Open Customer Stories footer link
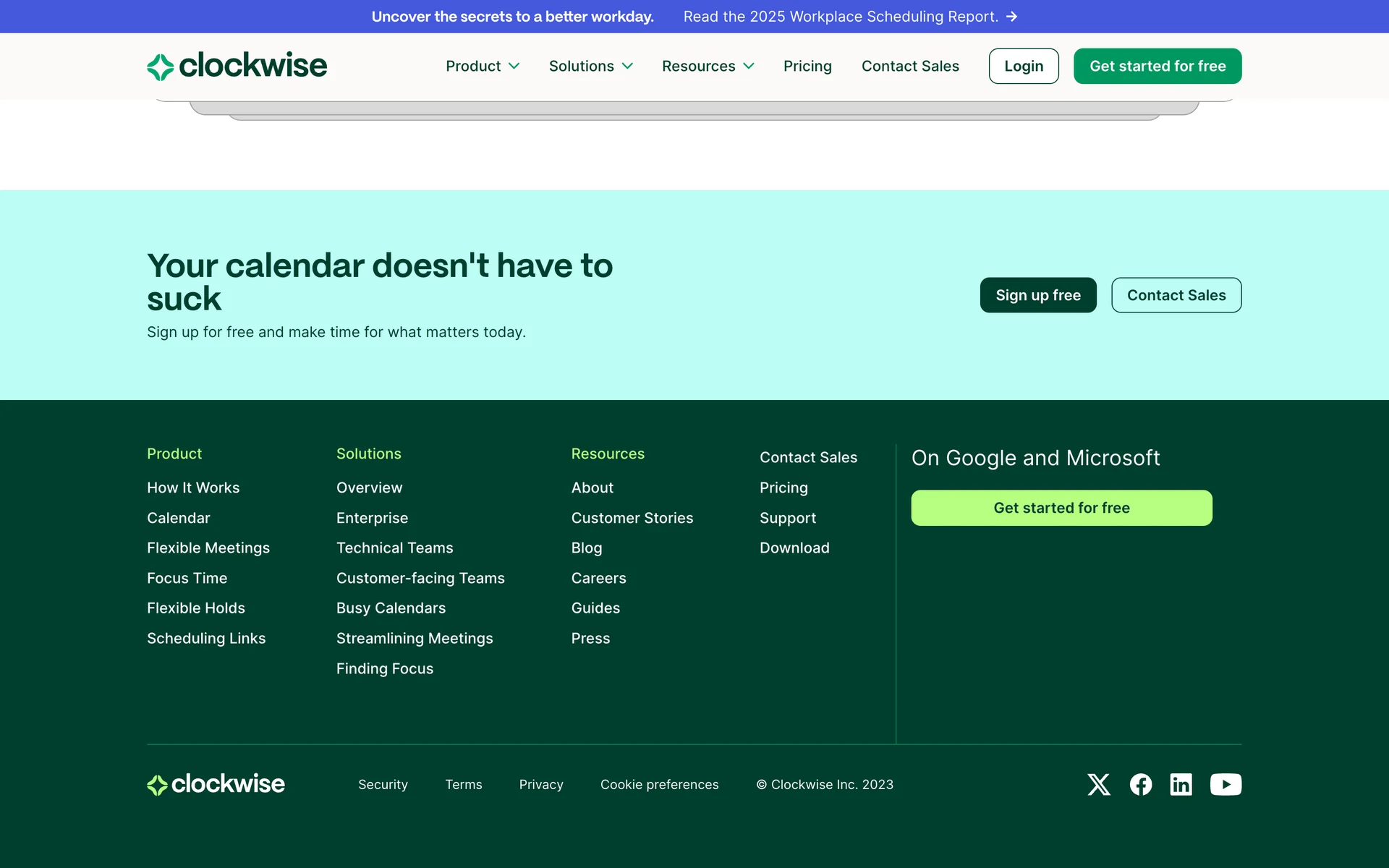 coord(632,518)
